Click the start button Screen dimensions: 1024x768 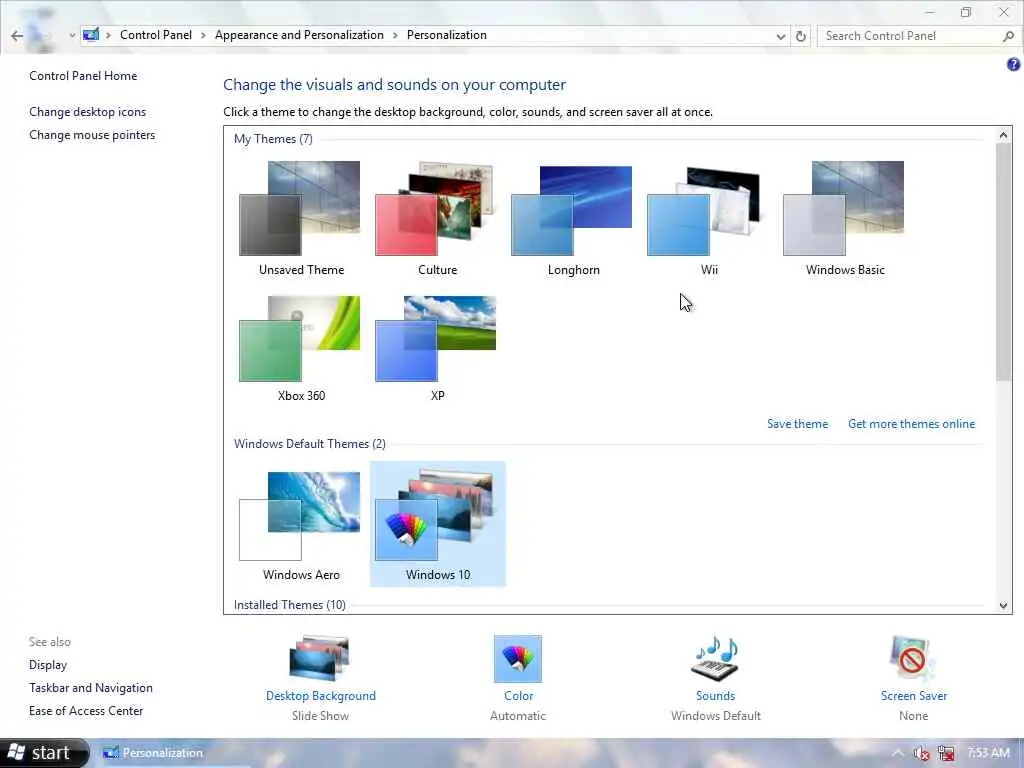click(x=43, y=753)
